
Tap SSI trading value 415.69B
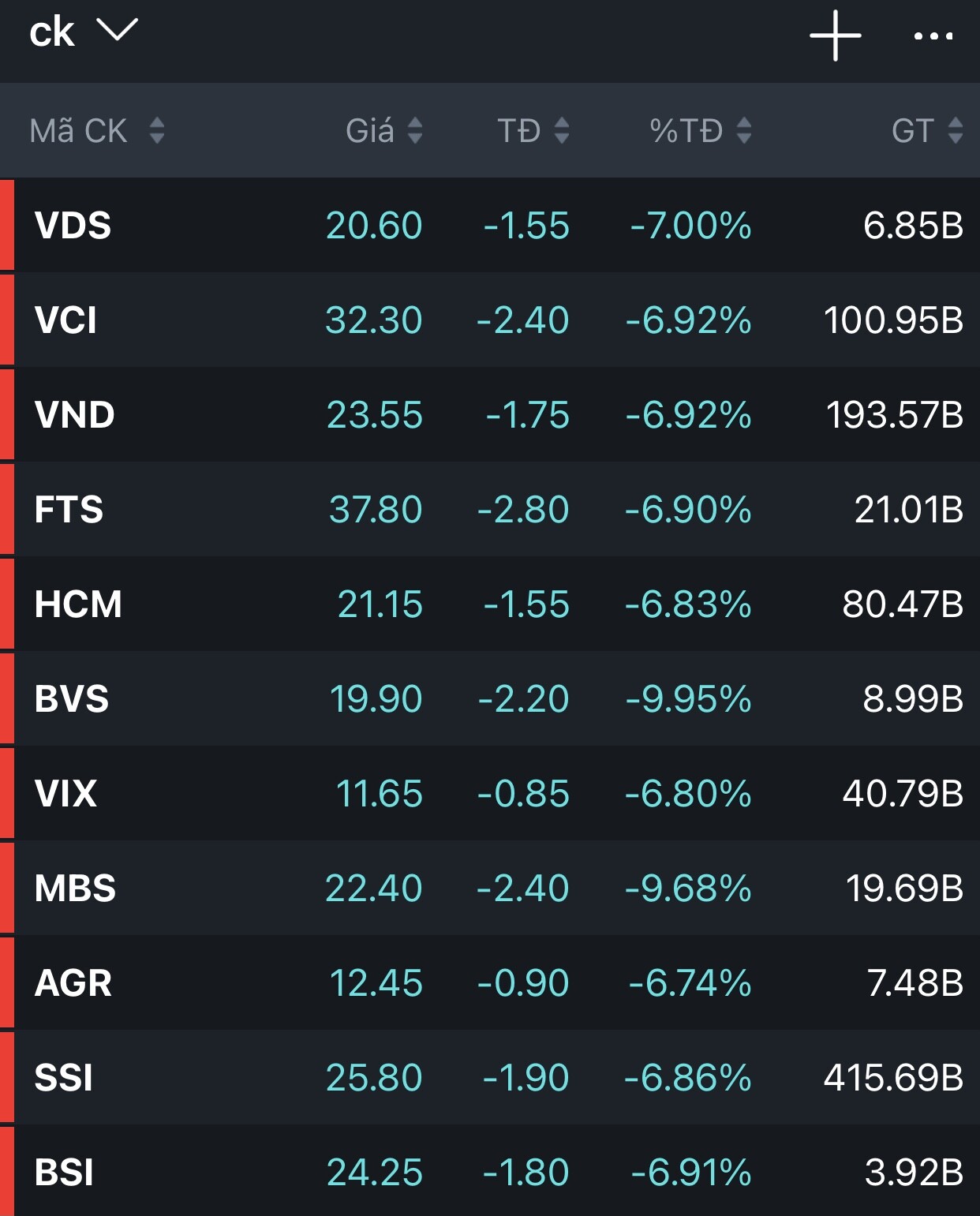pos(893,1078)
